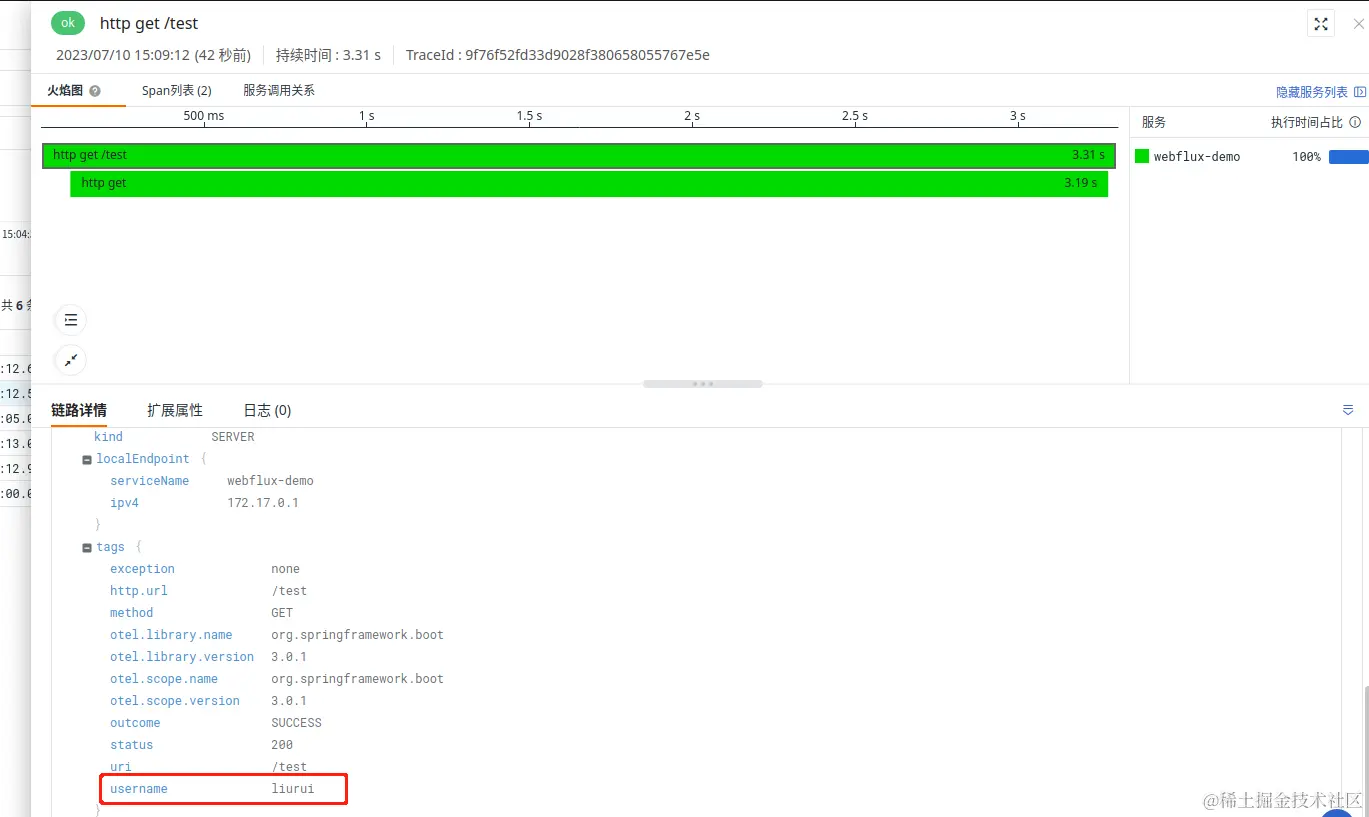Switch to the 火焰图 tab
Image resolution: width=1369 pixels, height=817 pixels.
(x=65, y=90)
